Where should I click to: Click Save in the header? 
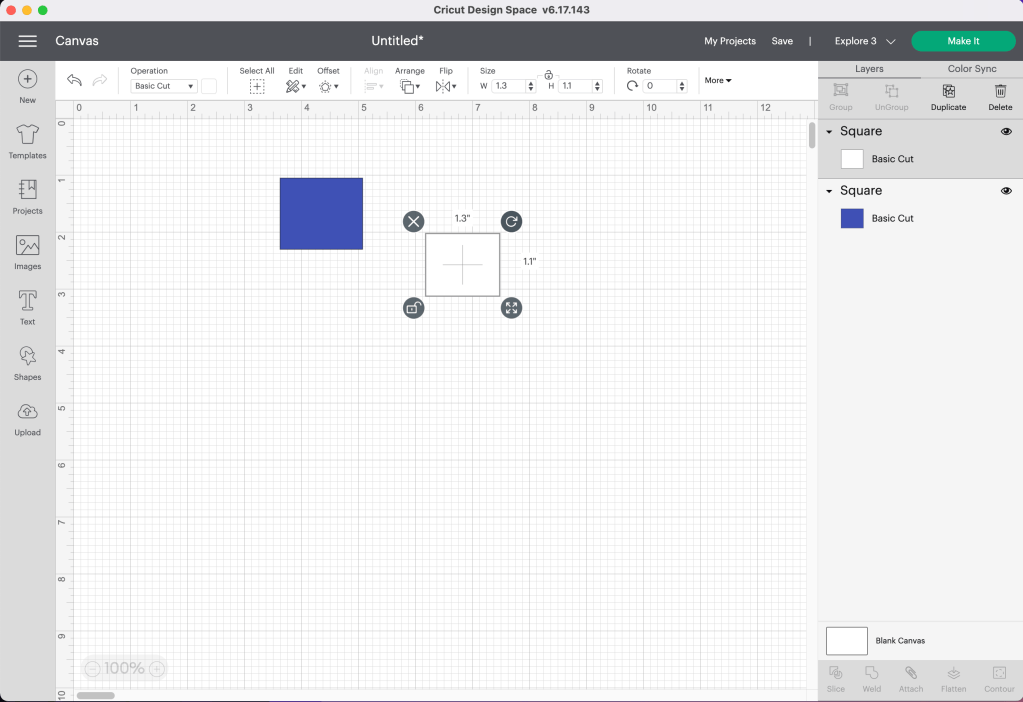pos(782,41)
